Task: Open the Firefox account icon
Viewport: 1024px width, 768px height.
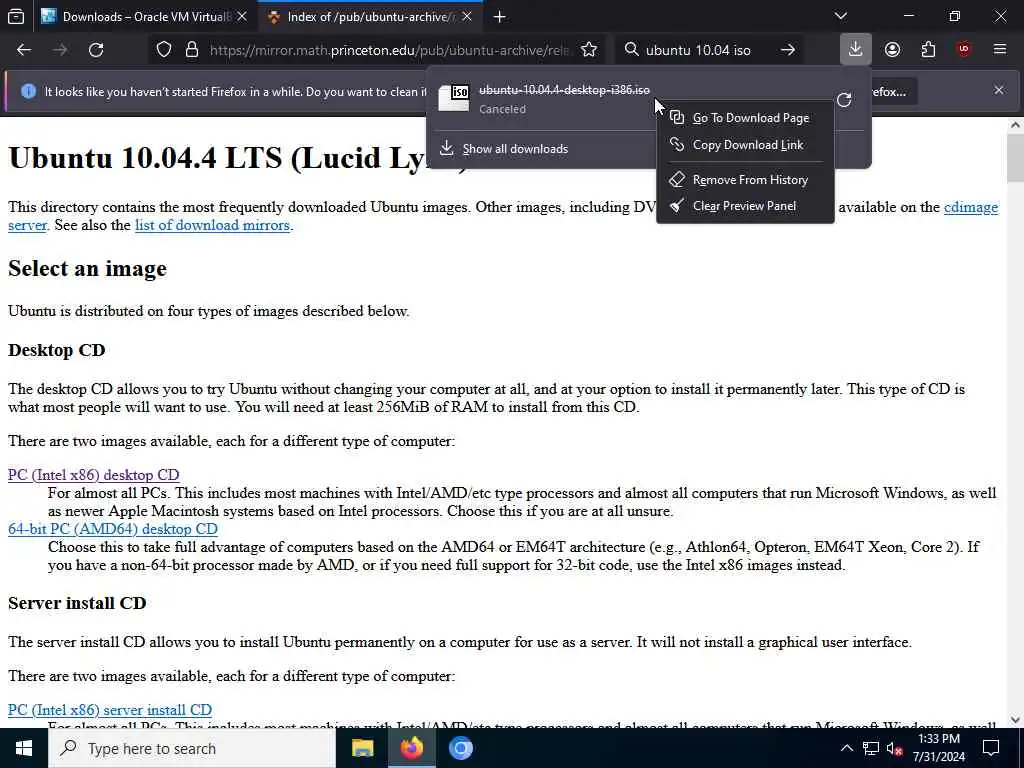Action: click(x=892, y=50)
